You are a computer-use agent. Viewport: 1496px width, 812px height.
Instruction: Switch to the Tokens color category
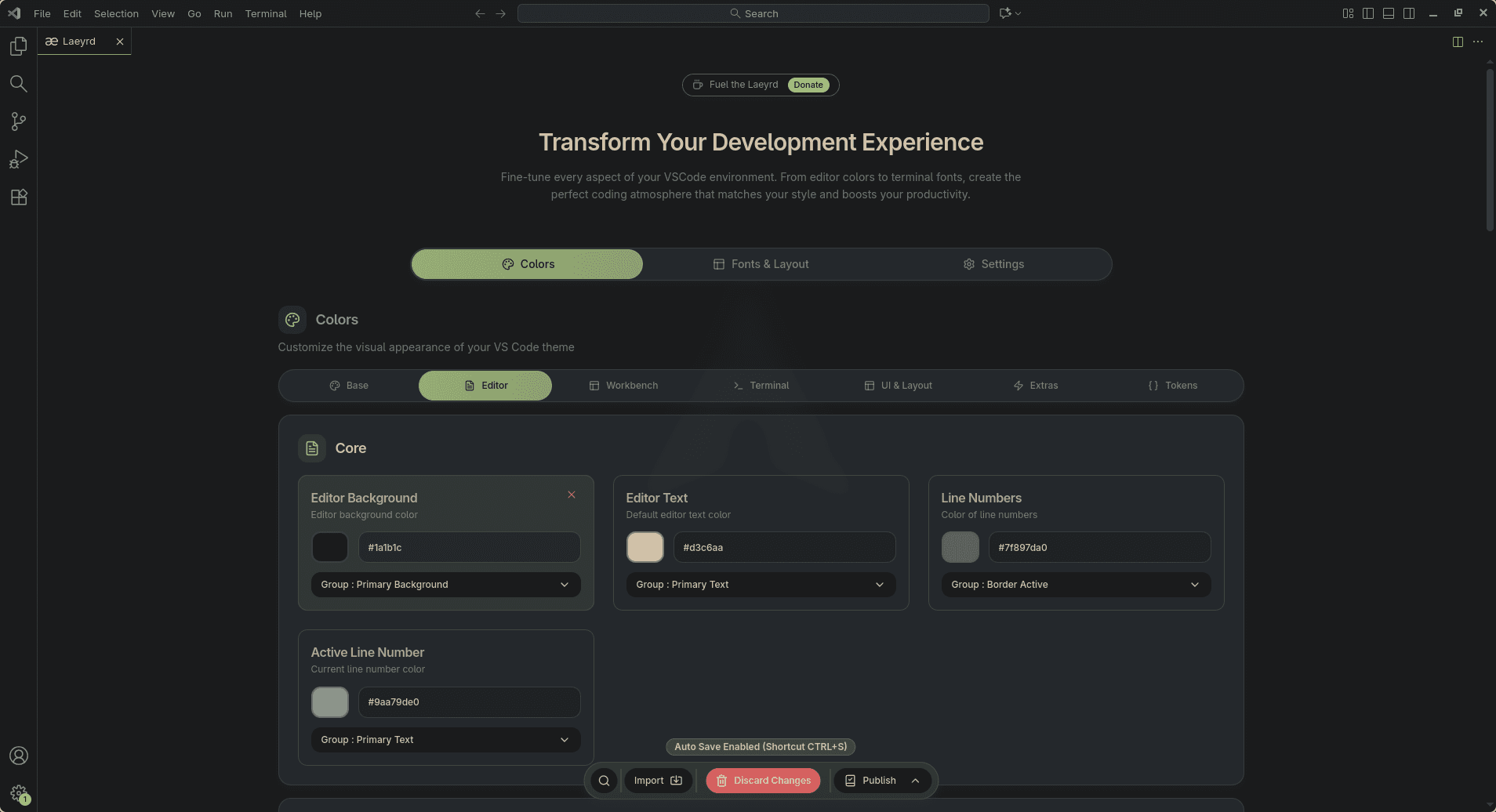(1171, 385)
